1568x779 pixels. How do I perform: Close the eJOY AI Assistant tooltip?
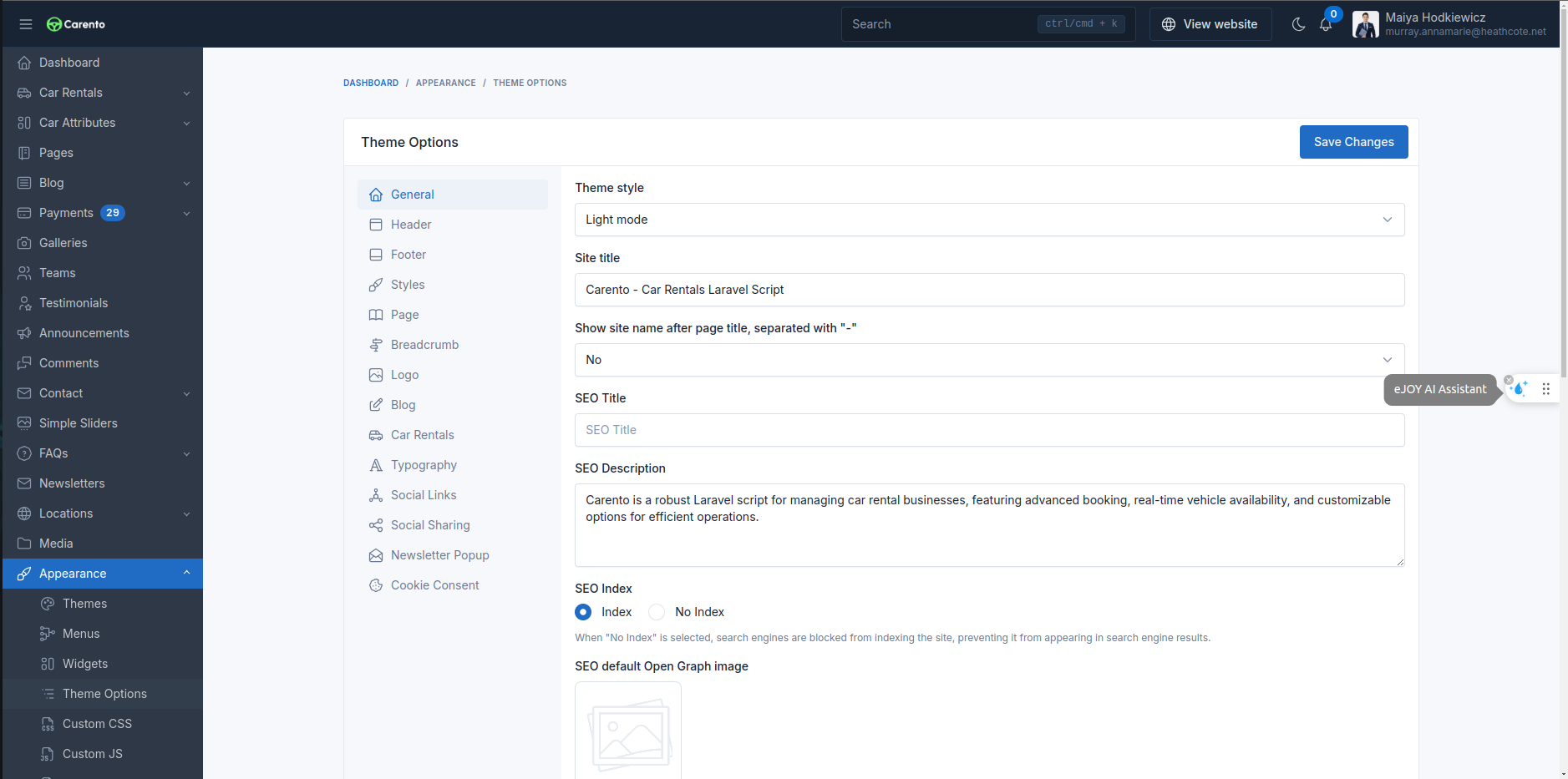coord(1509,380)
